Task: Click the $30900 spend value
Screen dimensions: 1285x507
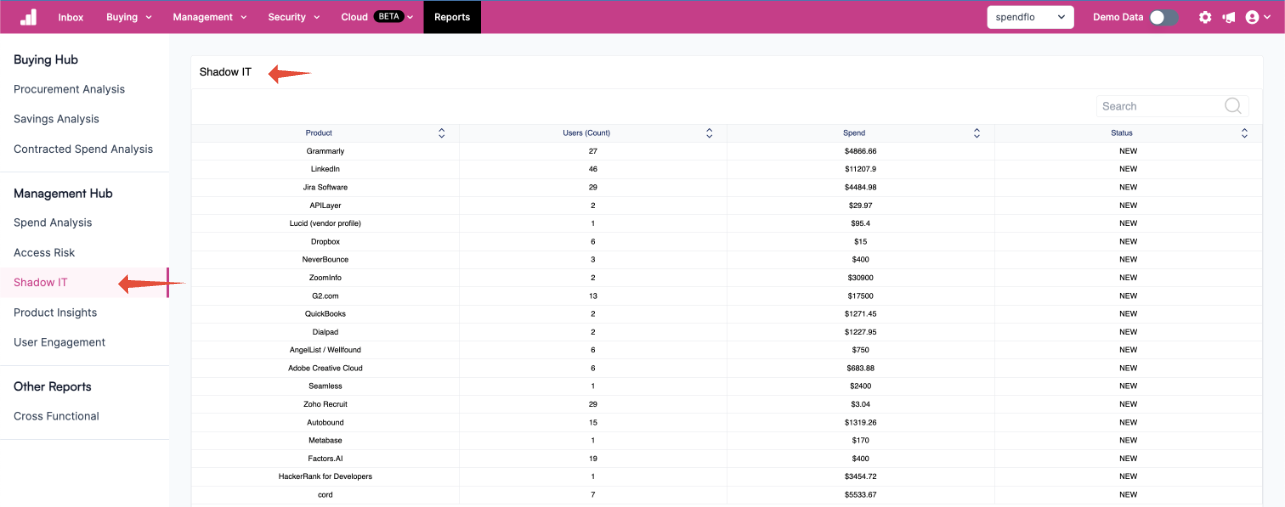Action: (x=860, y=277)
